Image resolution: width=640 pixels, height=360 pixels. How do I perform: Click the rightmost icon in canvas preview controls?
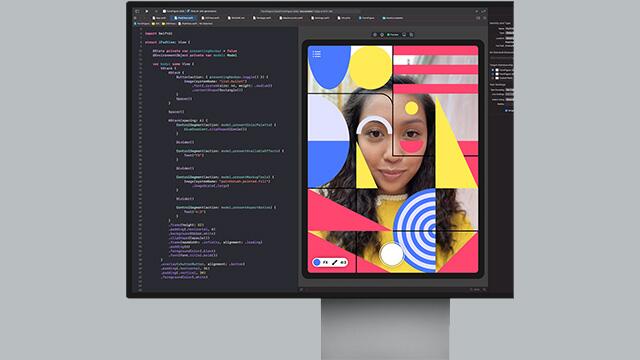click(x=411, y=35)
